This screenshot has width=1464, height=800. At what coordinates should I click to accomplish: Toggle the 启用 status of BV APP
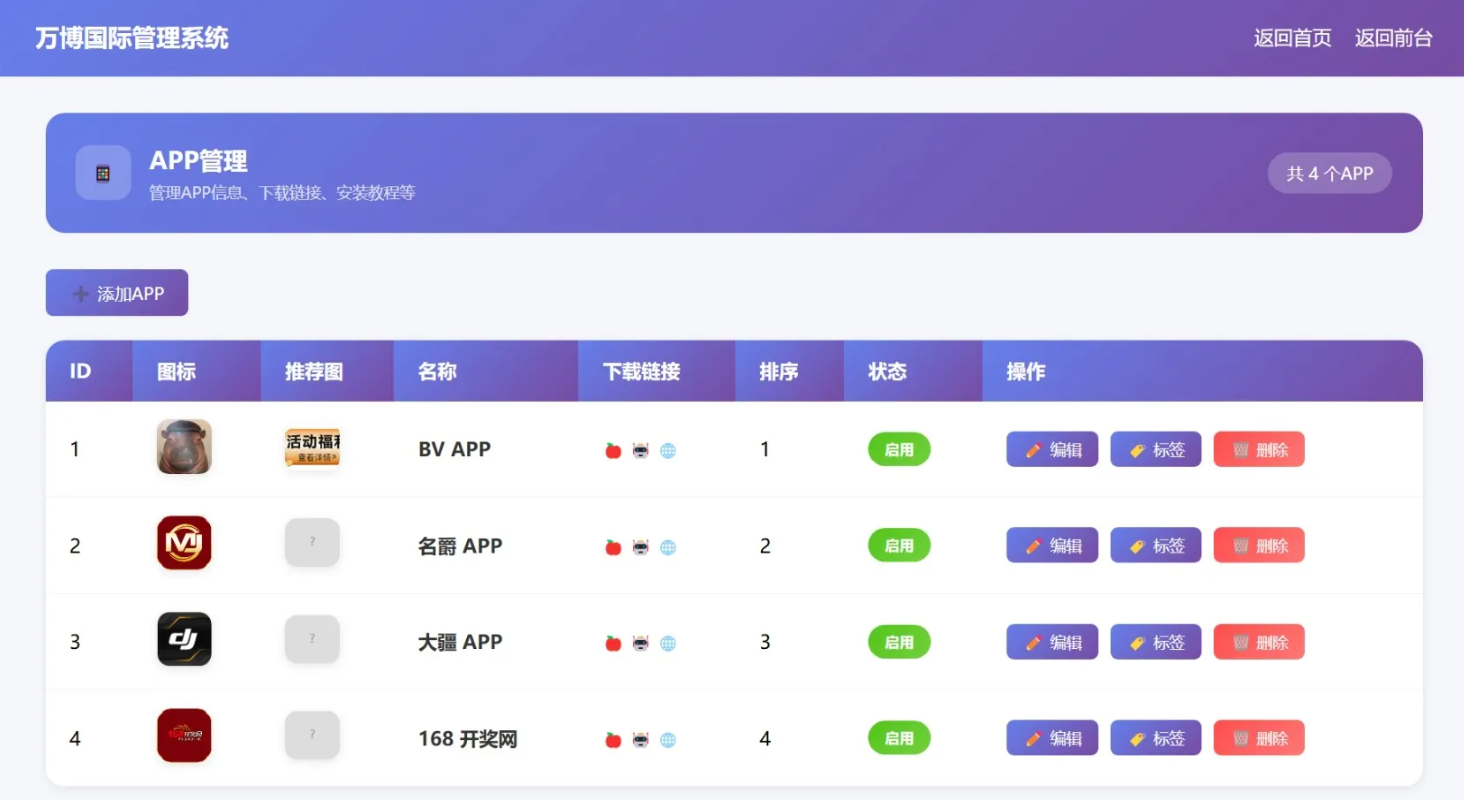click(x=899, y=450)
